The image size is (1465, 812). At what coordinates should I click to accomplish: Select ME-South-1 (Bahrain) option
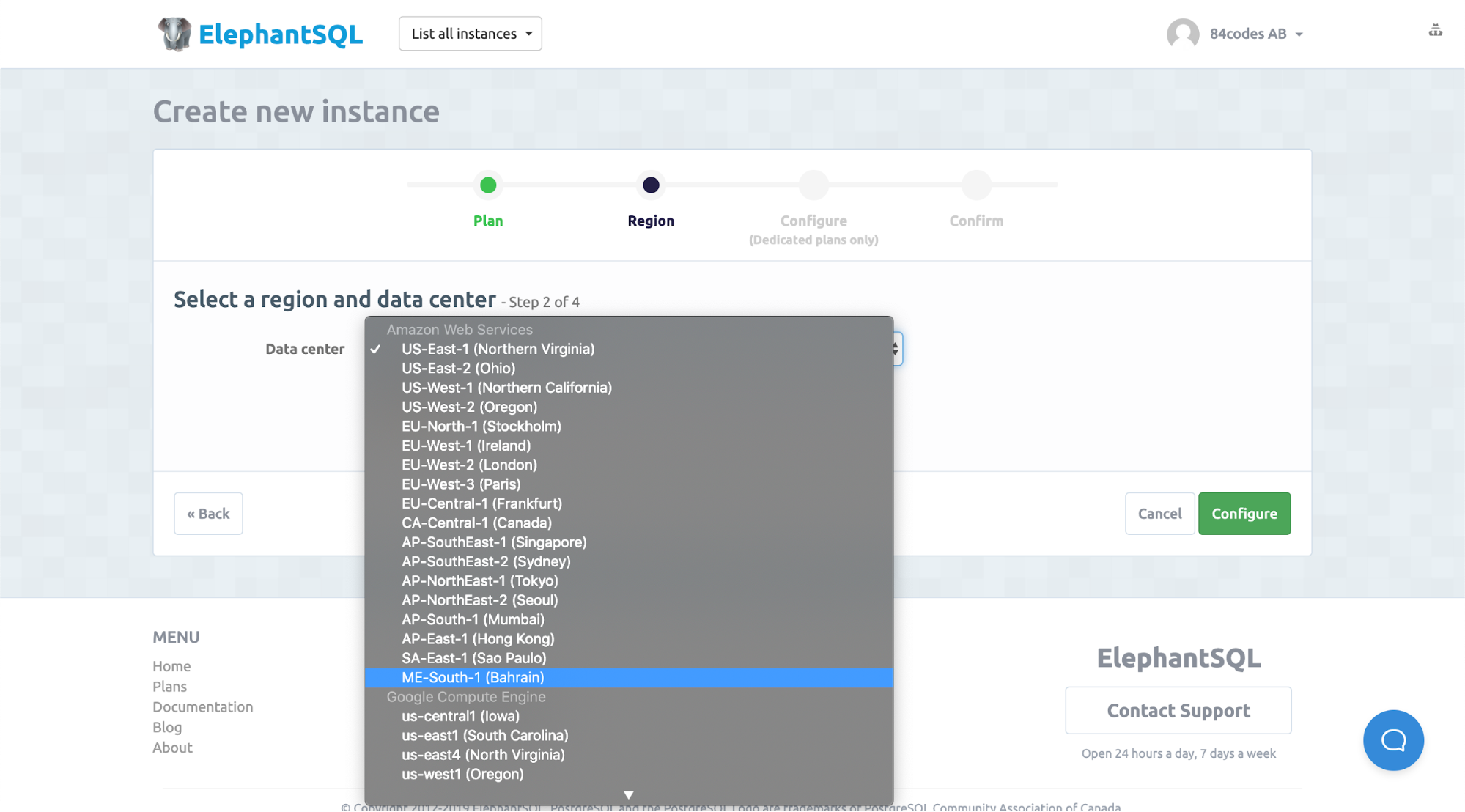coord(473,678)
